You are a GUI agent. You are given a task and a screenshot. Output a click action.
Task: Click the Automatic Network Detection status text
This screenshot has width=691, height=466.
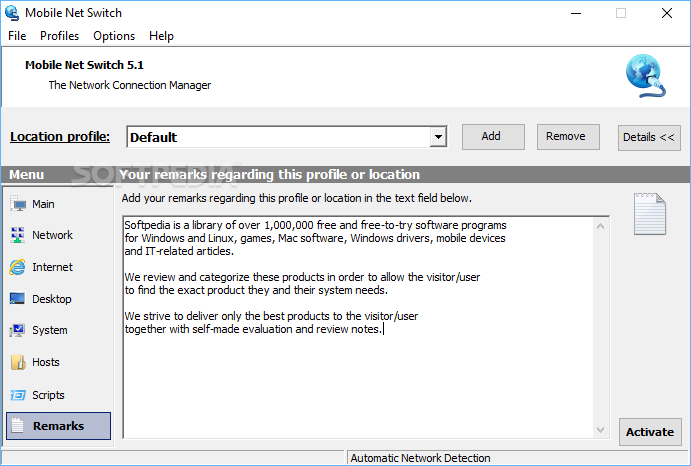pos(420,458)
